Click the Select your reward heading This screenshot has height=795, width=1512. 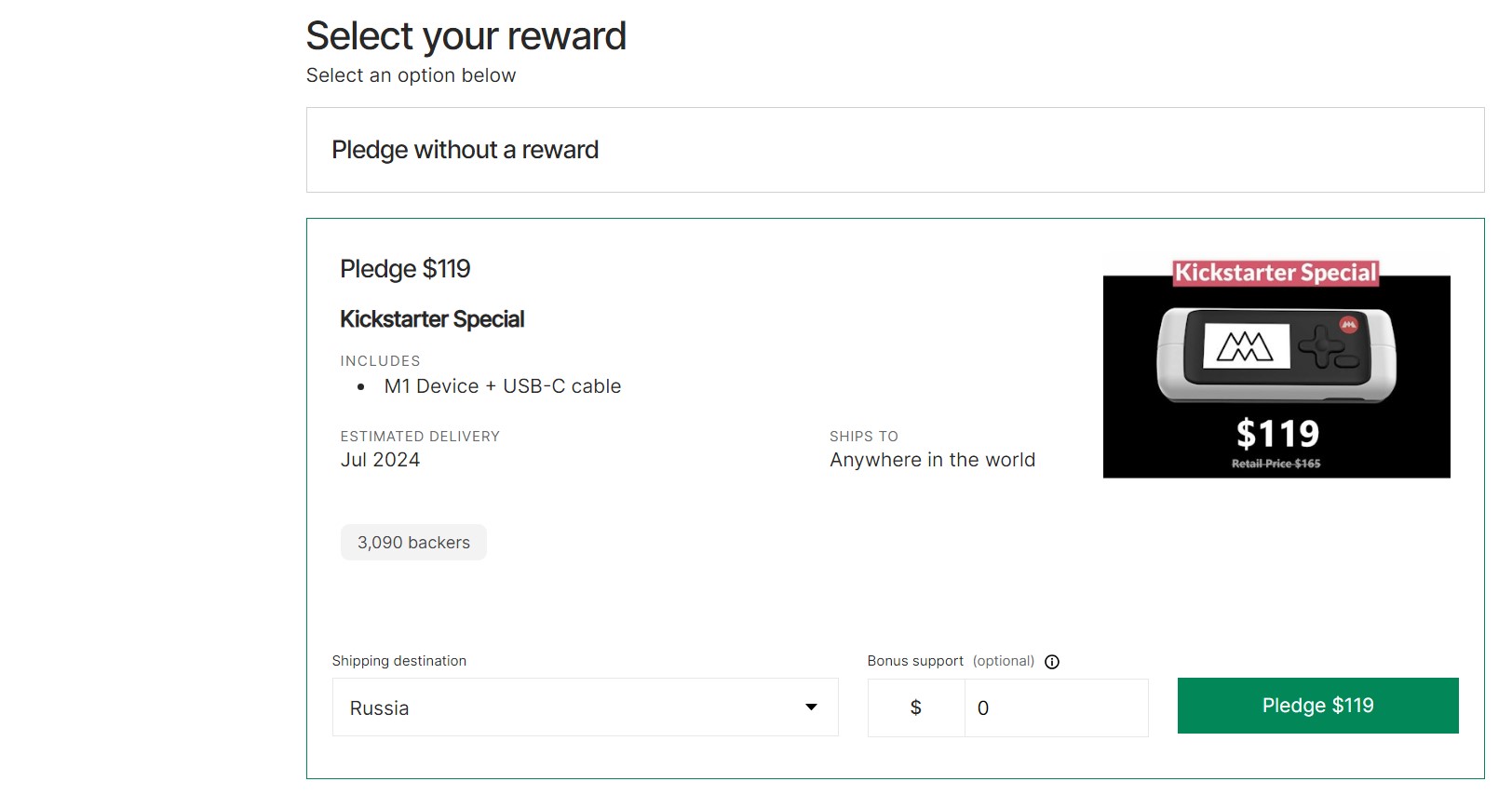[x=466, y=36]
